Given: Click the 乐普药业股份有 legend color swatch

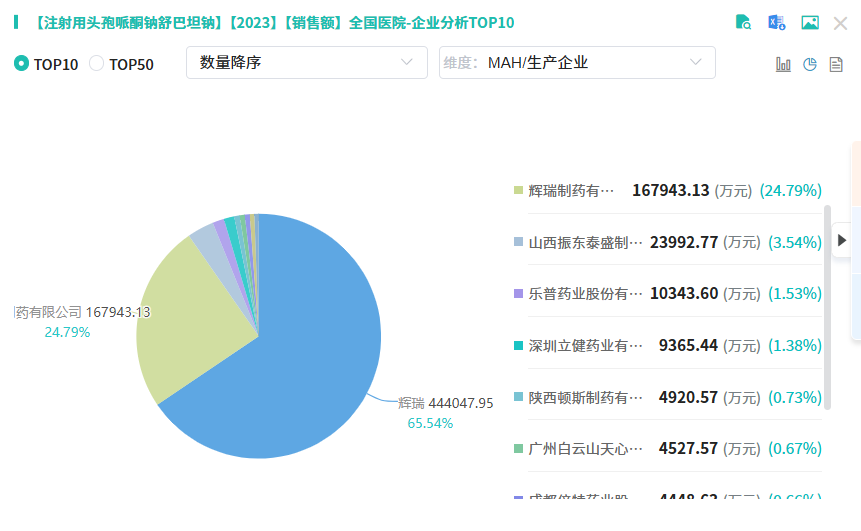Looking at the screenshot, I should 518,294.
